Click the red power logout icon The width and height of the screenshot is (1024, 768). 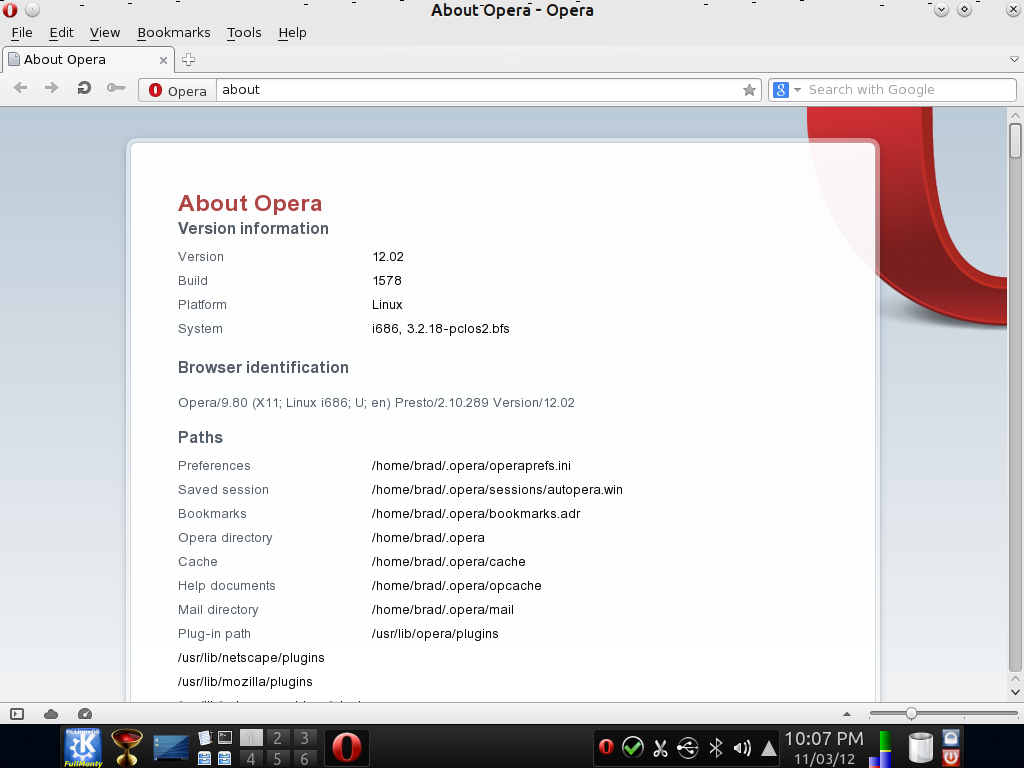click(x=951, y=758)
